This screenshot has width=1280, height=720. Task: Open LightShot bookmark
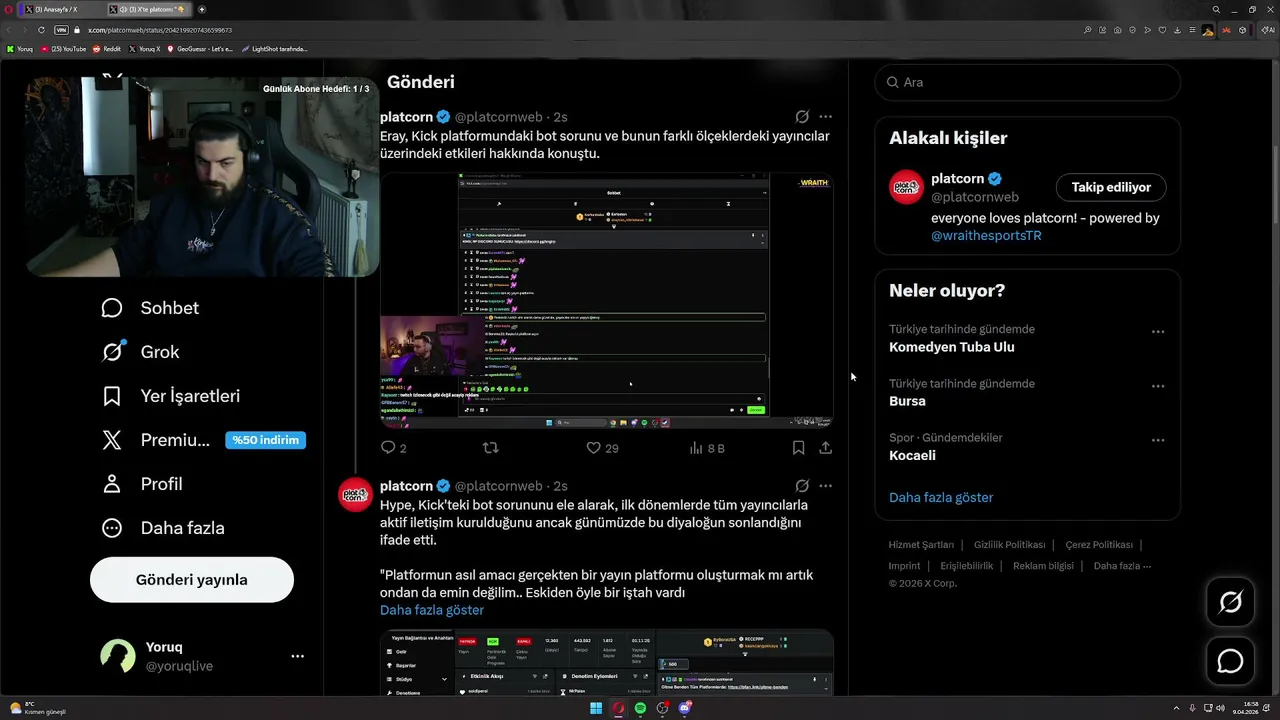click(275, 48)
